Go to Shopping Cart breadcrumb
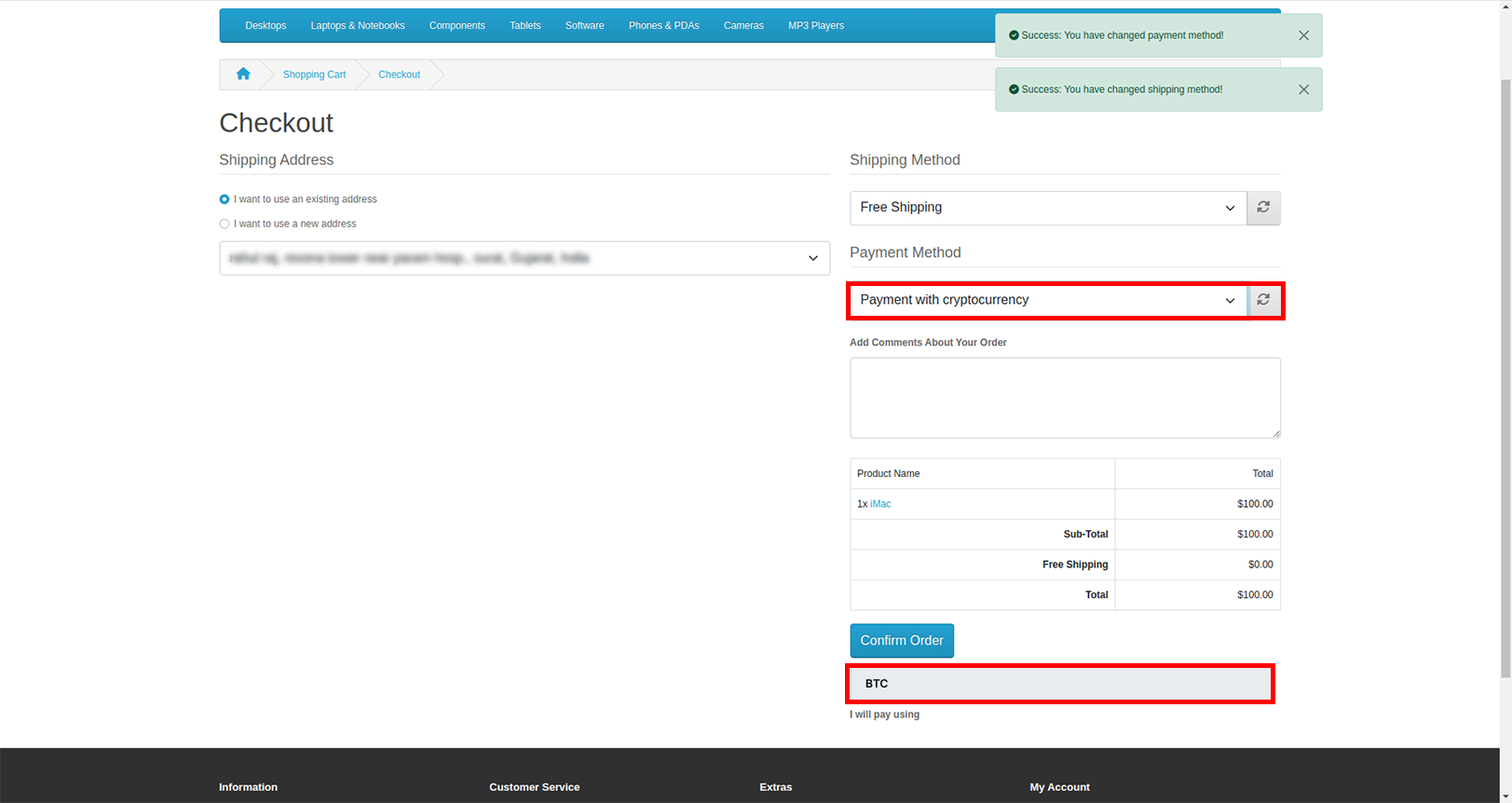Viewport: 1512px width, 803px height. coord(314,75)
